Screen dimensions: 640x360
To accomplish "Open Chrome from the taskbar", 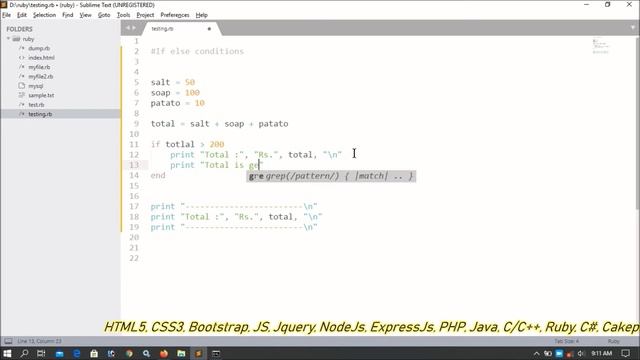I will pyautogui.click(x=129, y=353).
